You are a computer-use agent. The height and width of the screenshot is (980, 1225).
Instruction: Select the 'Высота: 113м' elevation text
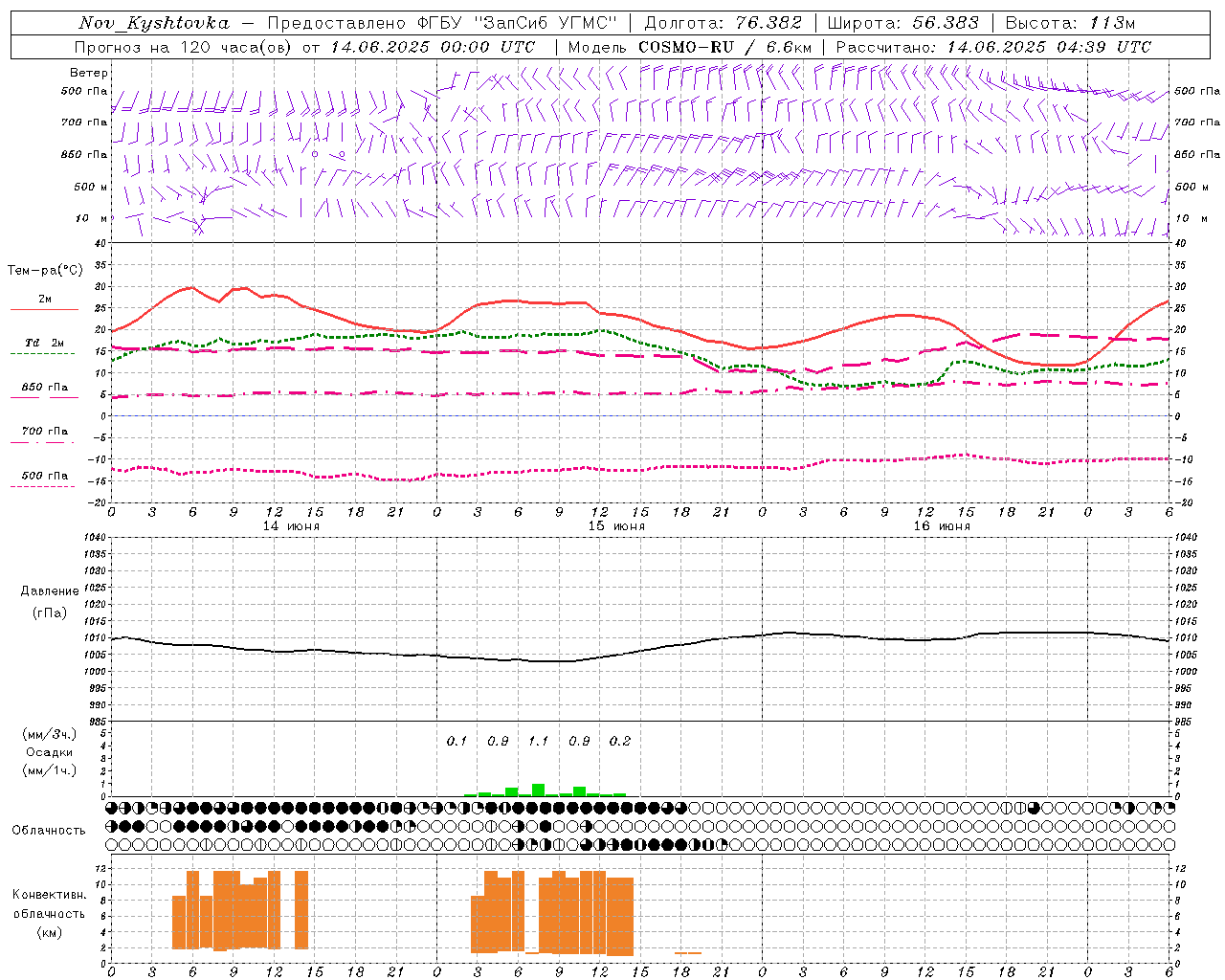point(1070,23)
